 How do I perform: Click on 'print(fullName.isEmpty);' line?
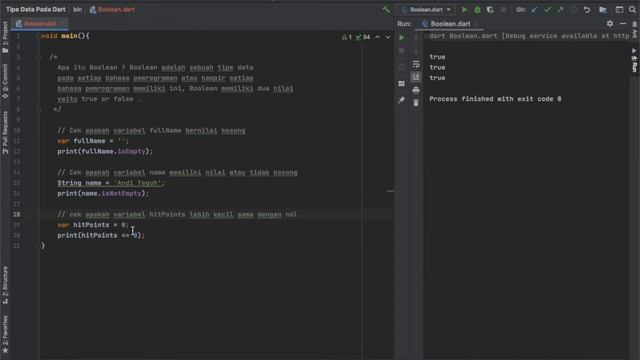105,151
